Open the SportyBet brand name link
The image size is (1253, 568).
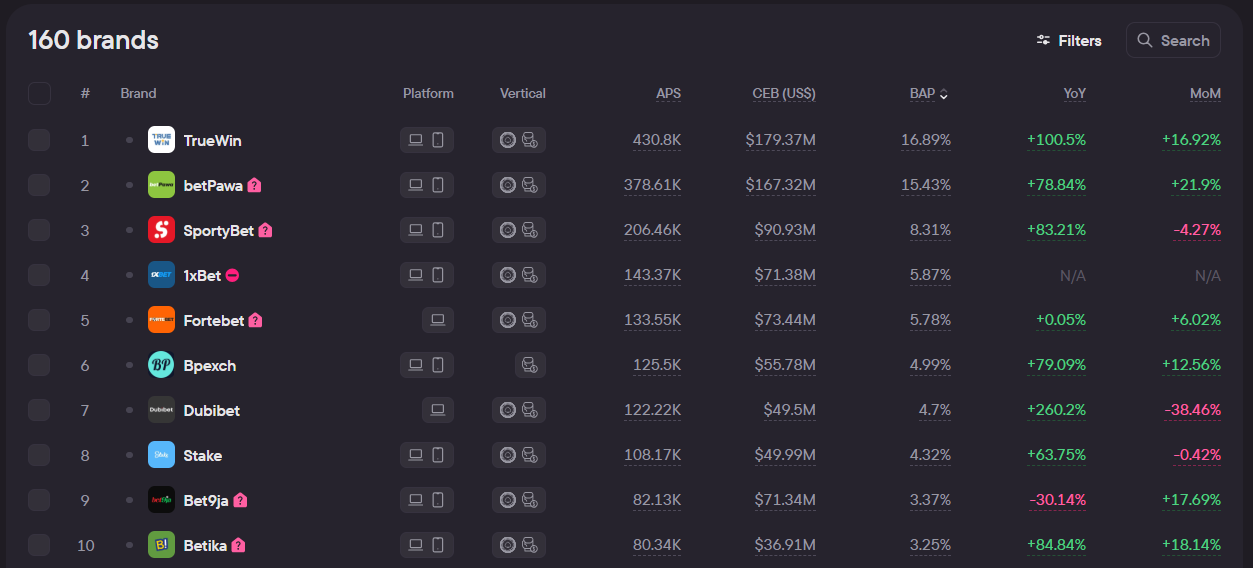click(x=219, y=230)
